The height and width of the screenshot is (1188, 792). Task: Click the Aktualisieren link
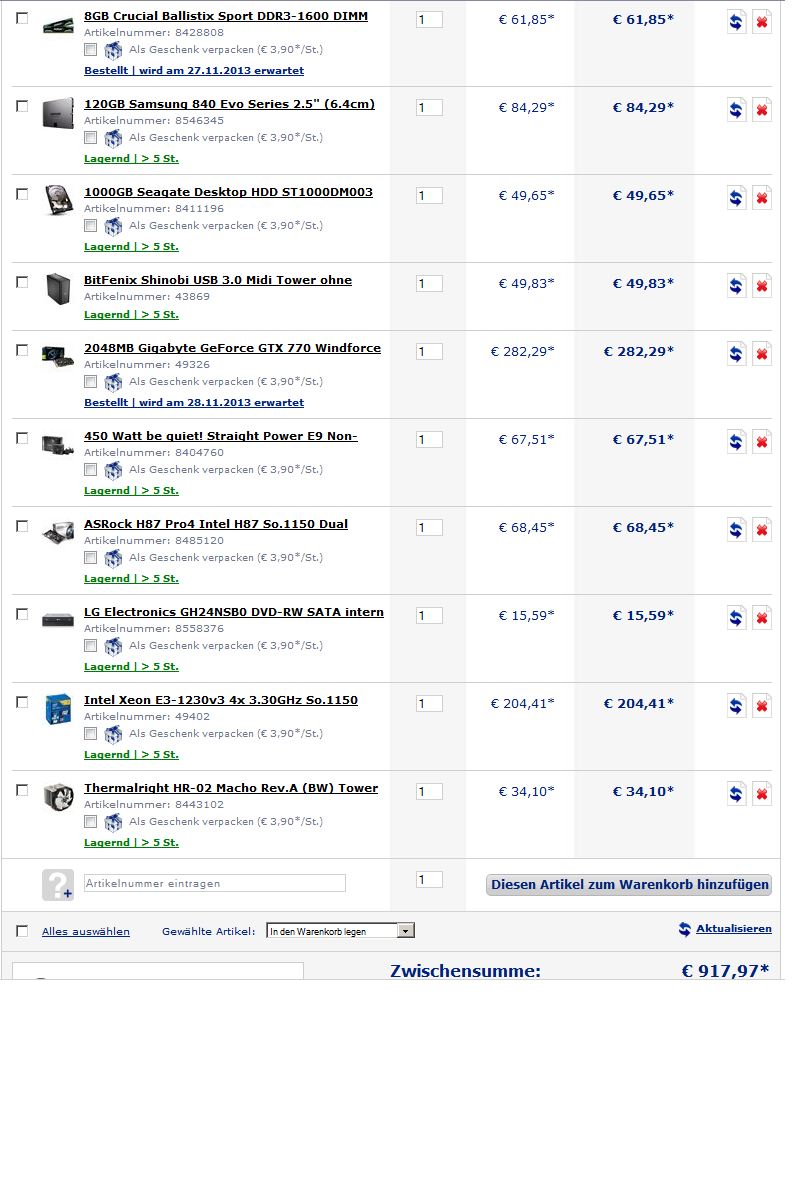point(734,929)
